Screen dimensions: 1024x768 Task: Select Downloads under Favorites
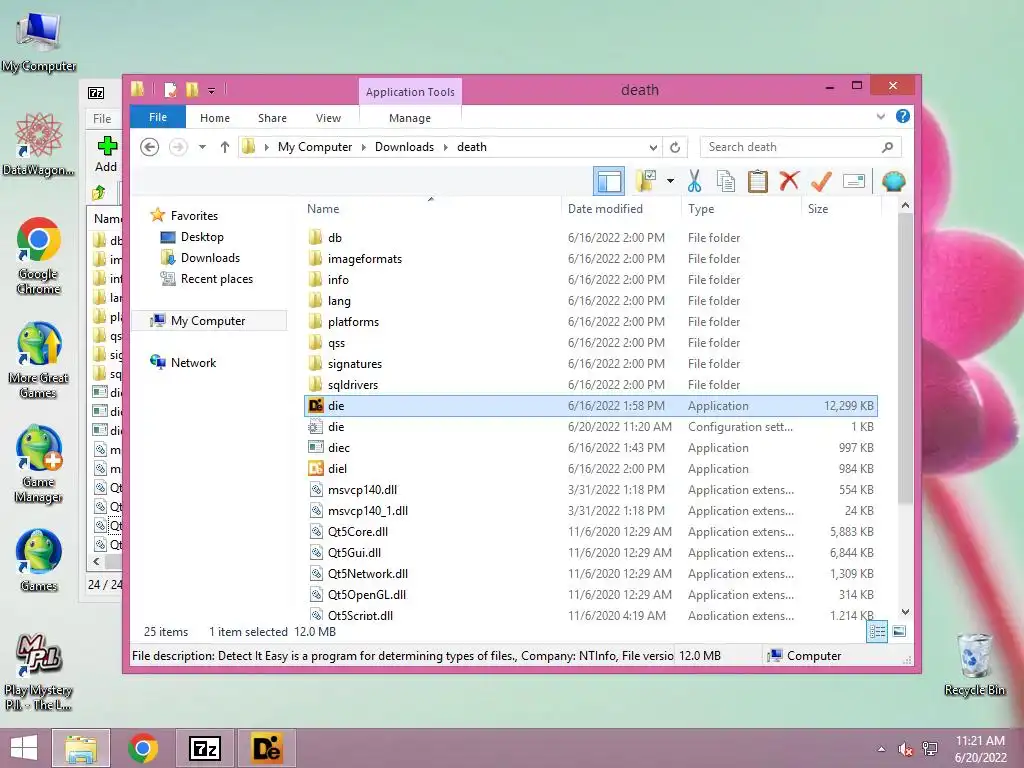coord(210,258)
